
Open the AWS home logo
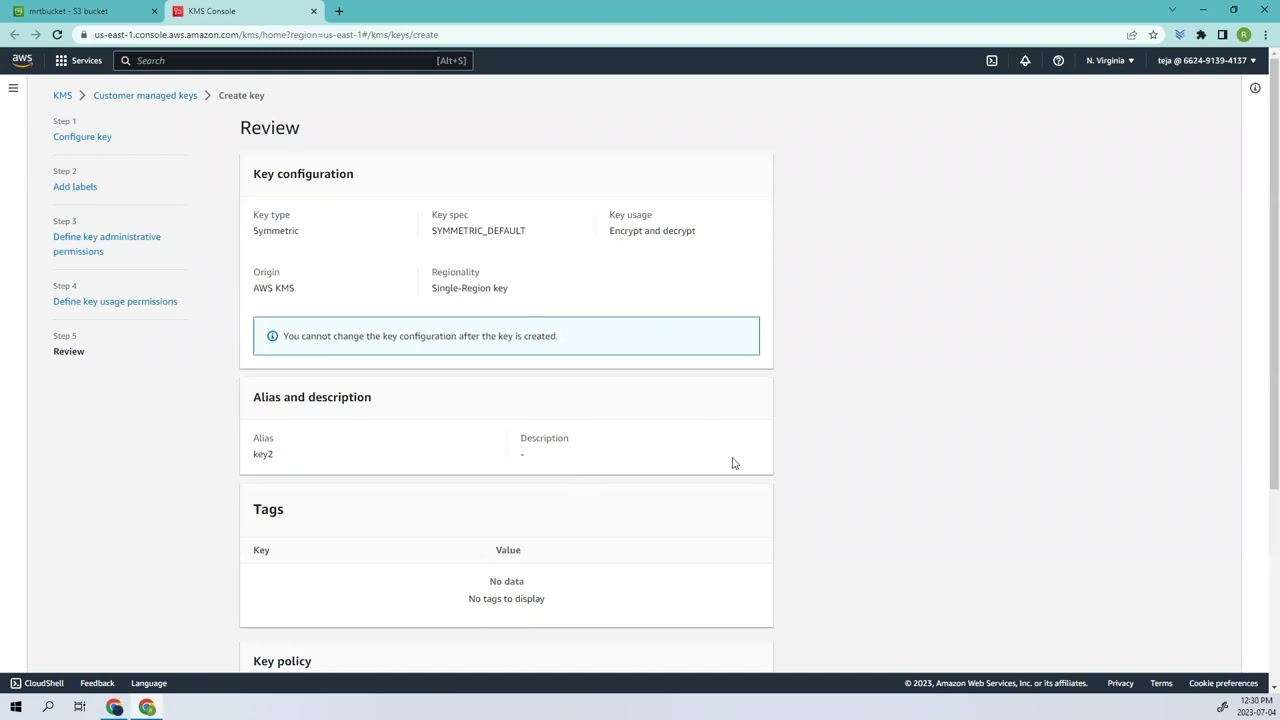pos(22,60)
